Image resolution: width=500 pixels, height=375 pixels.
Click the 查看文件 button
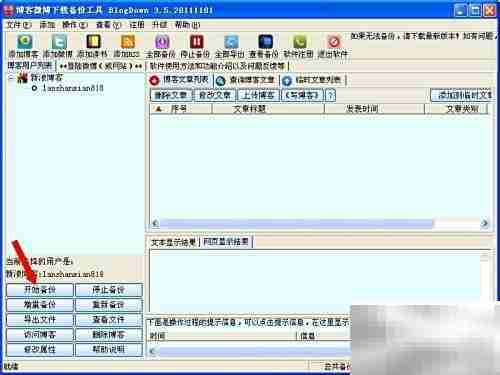(109, 320)
